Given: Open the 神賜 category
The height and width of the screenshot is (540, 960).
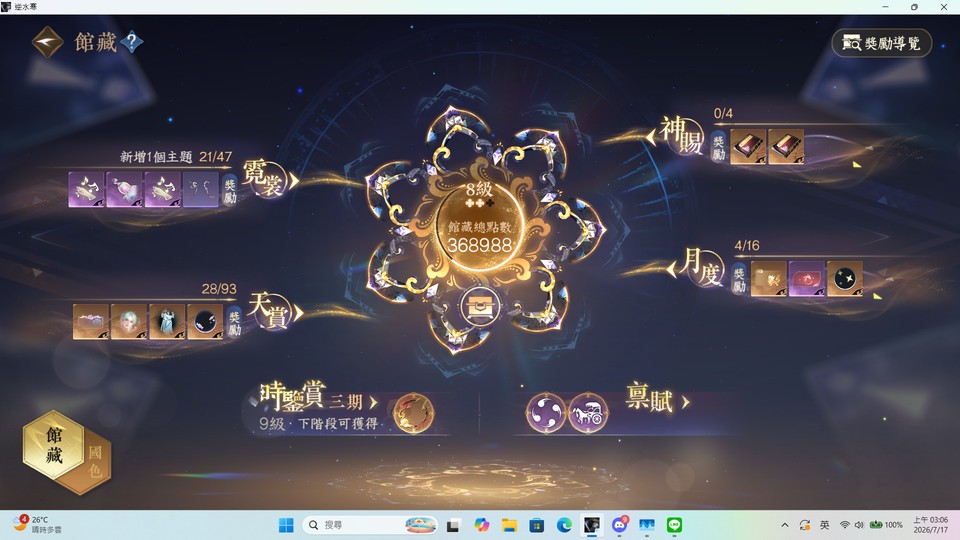Looking at the screenshot, I should pos(676,135).
